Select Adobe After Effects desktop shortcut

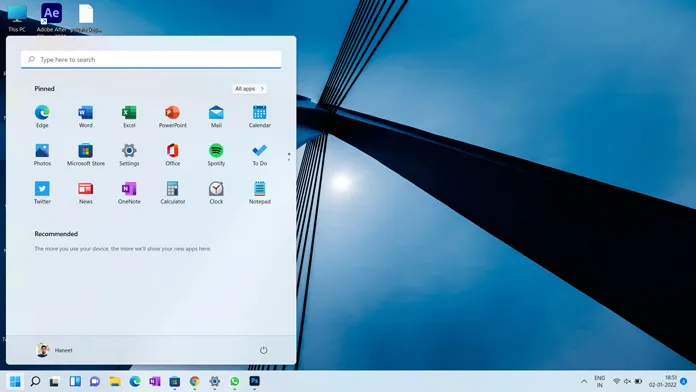(x=51, y=18)
